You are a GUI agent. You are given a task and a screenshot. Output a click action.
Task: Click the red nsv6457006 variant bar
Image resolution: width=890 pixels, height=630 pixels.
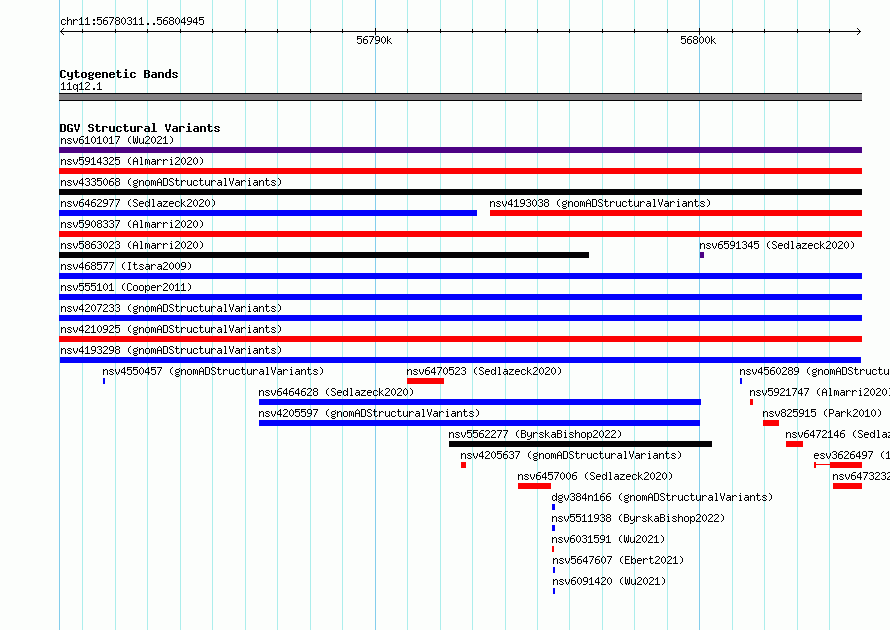coord(534,486)
